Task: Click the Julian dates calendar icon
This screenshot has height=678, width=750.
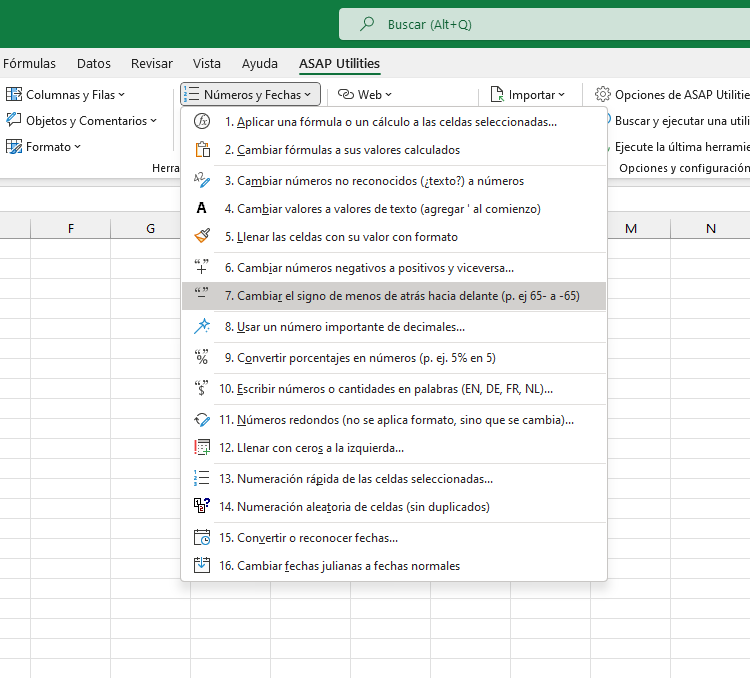Action: (202, 565)
